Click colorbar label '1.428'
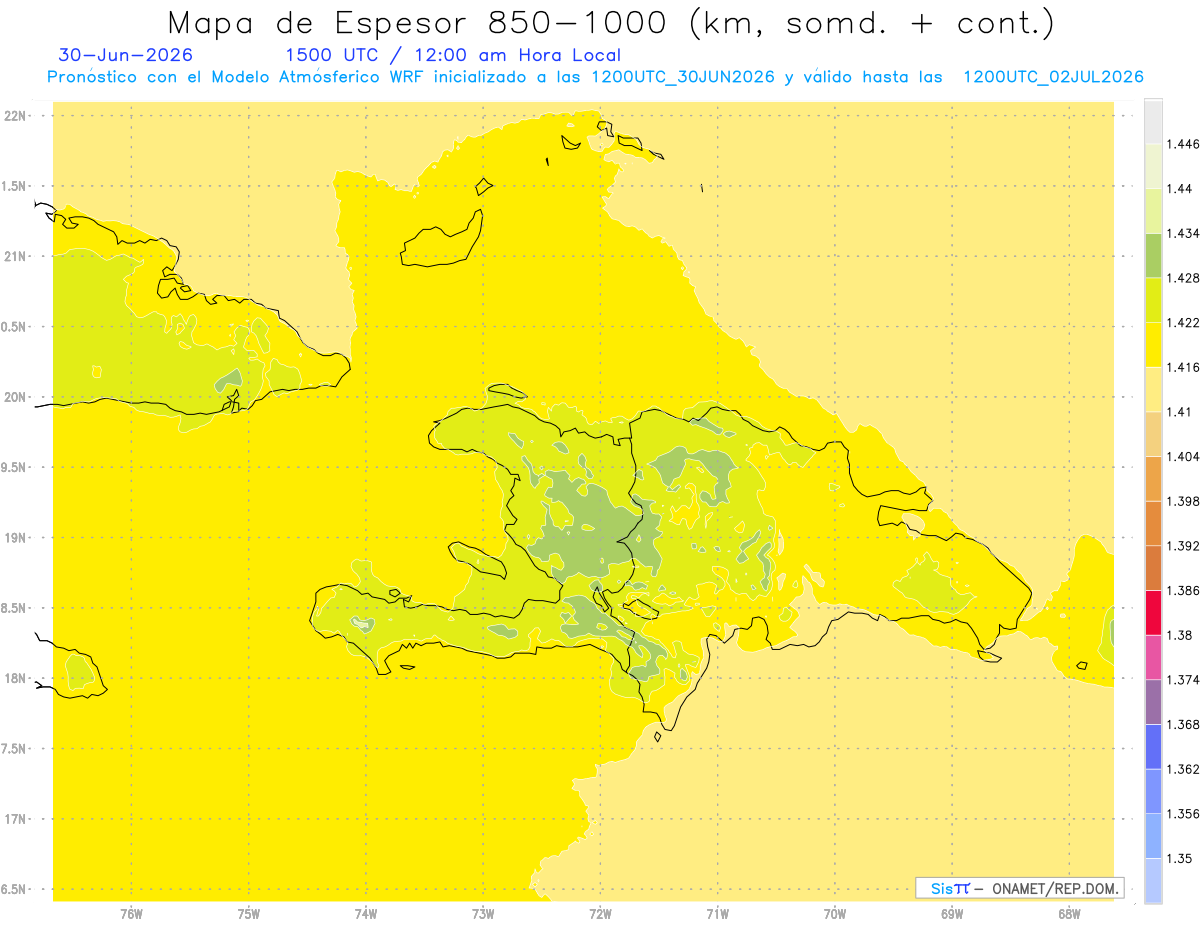 click(1183, 278)
